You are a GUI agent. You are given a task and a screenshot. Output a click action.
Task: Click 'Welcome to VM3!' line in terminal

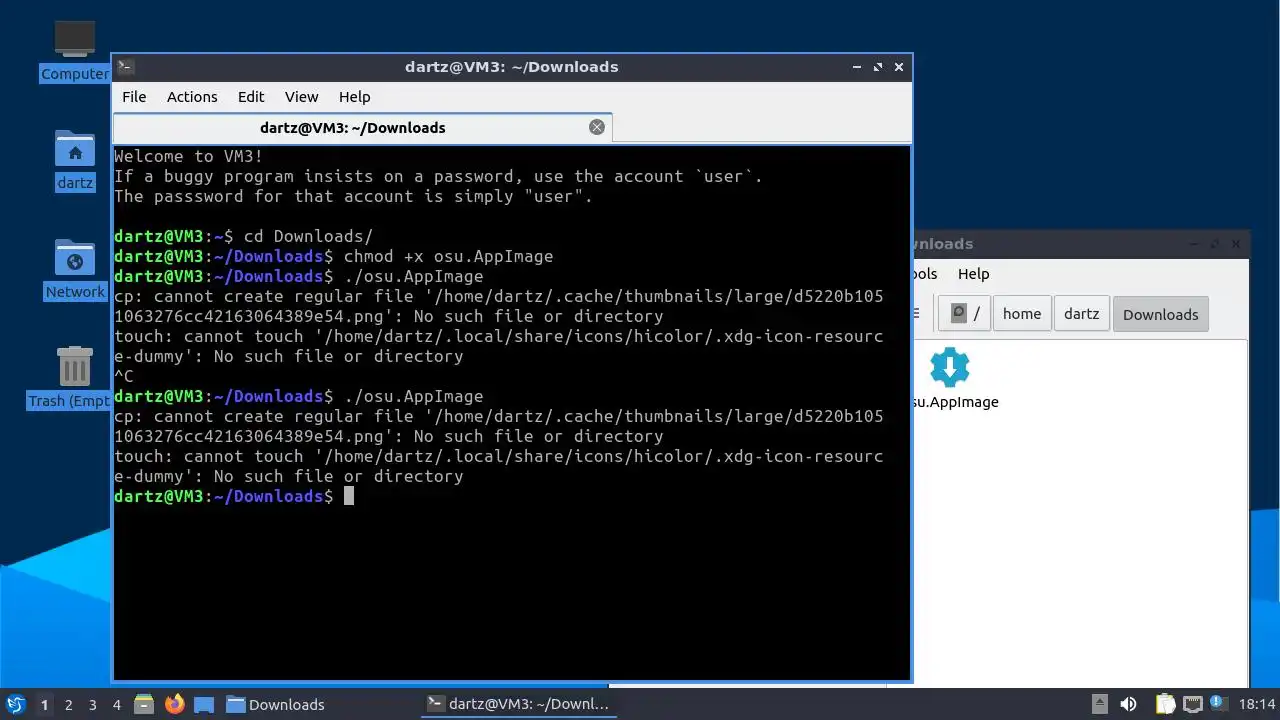pos(189,156)
